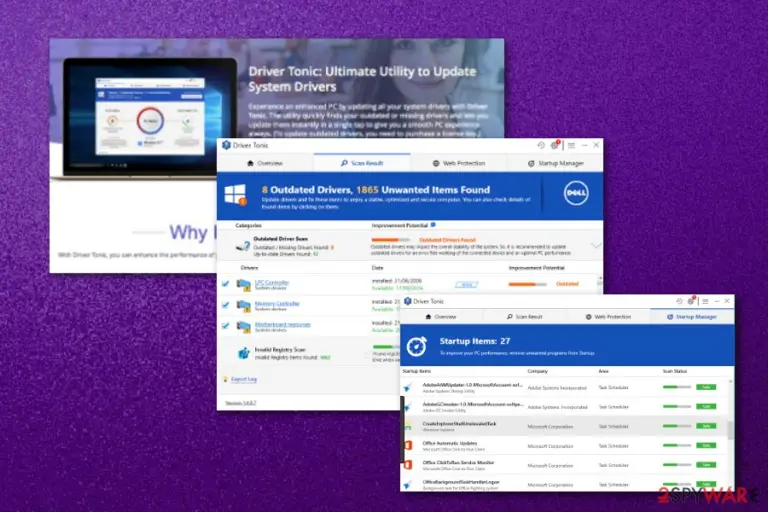Select Startup Manager tab in front window
Viewport: 768px width, 512px height.
(x=692, y=317)
